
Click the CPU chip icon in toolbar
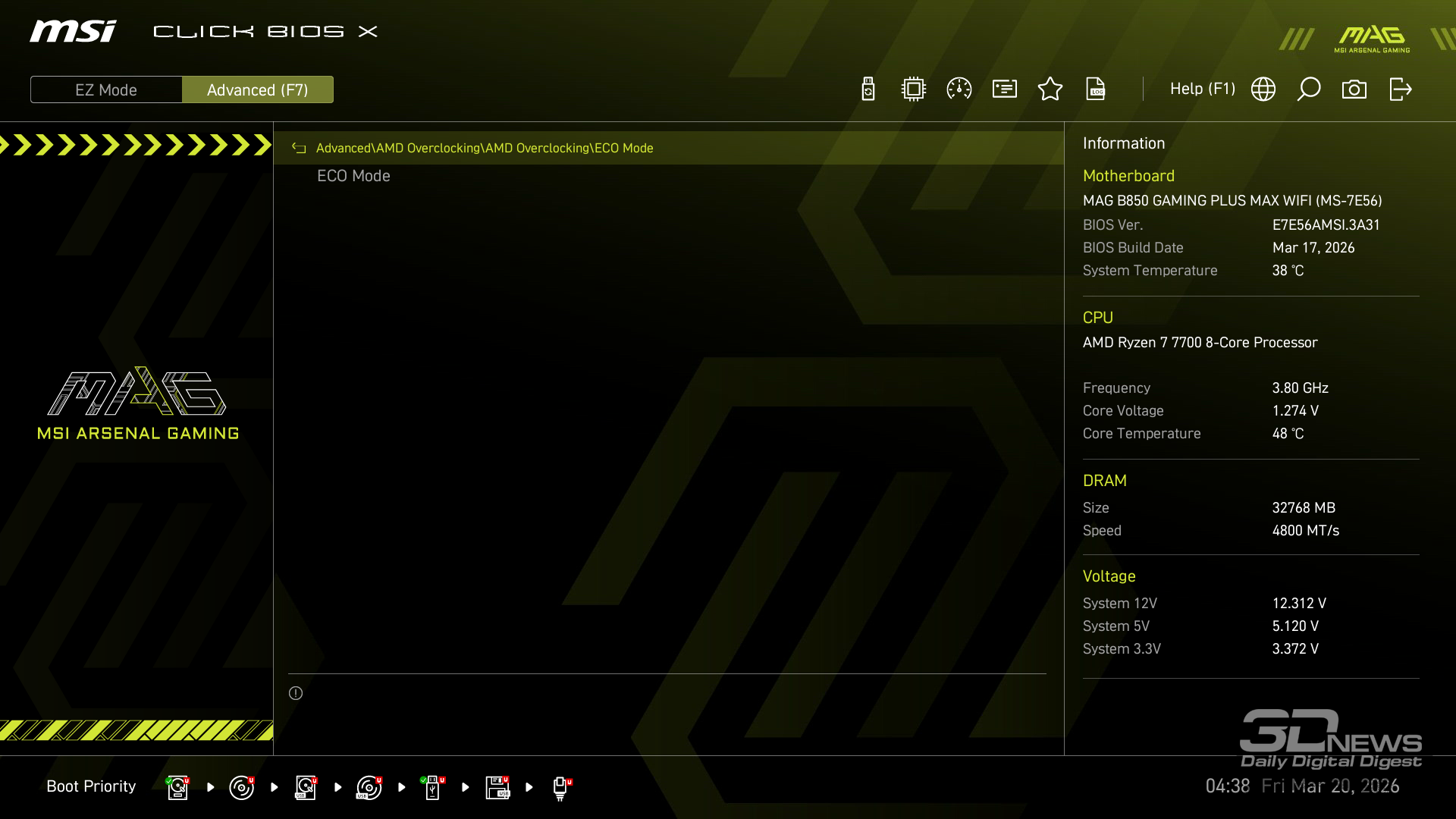914,89
